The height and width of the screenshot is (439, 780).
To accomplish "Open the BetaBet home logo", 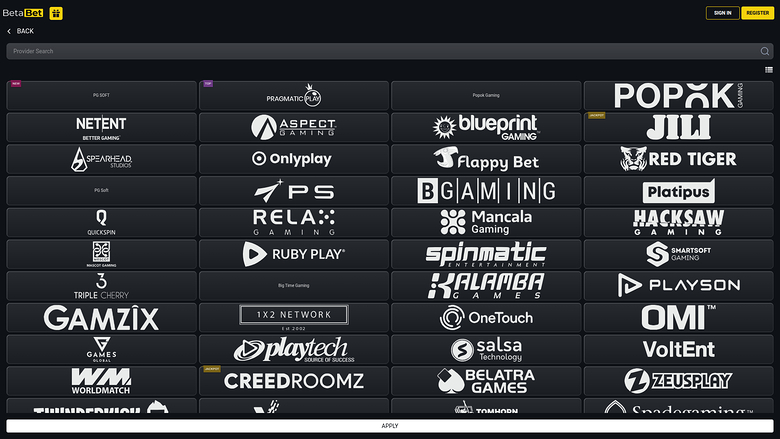I will click(x=25, y=13).
